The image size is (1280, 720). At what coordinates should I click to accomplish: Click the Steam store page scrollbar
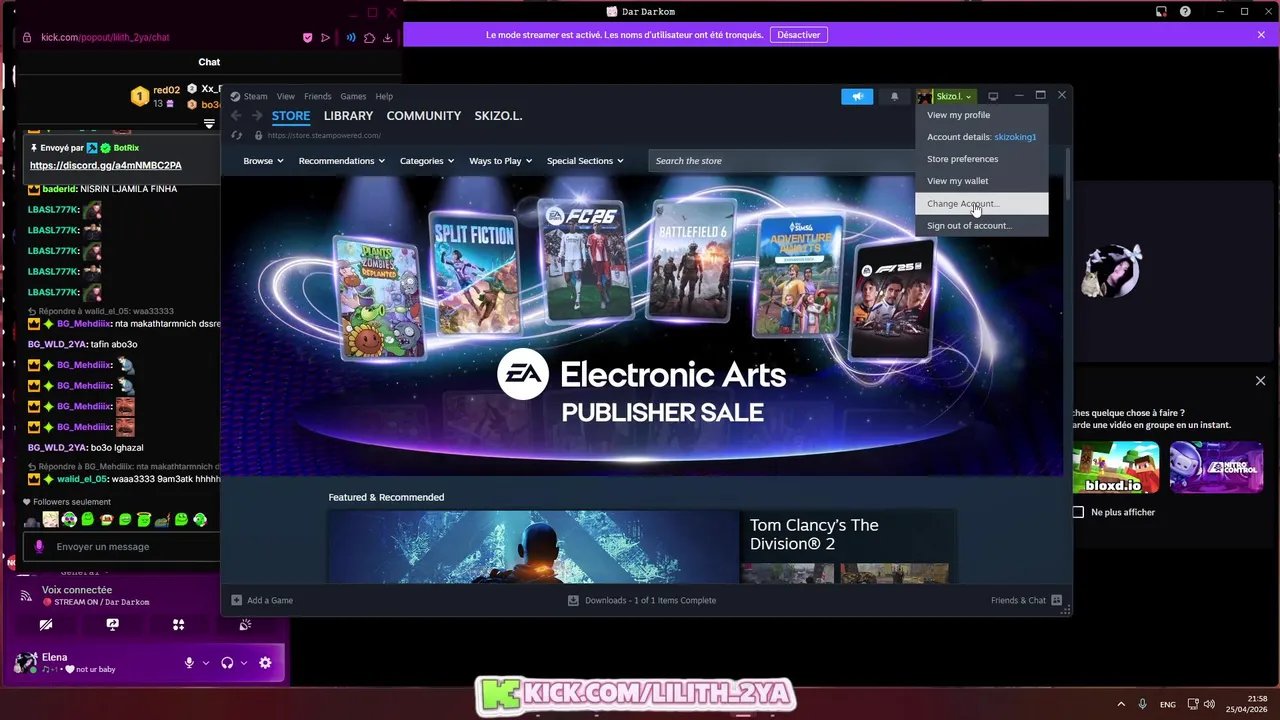click(1068, 172)
